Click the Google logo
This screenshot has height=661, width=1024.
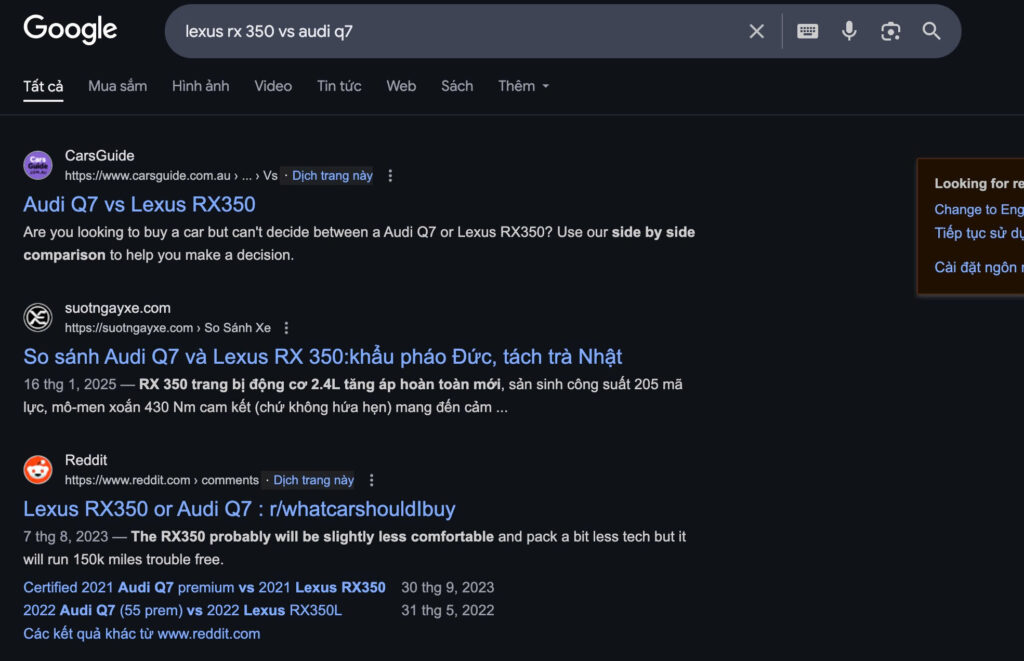[70, 29]
